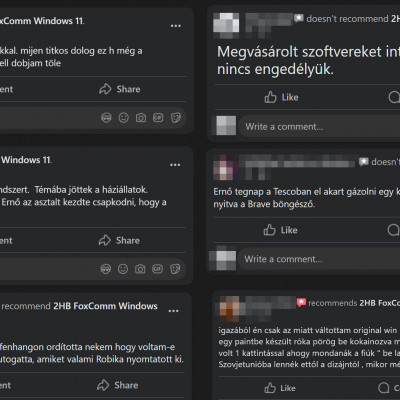This screenshot has width=400, height=400.
Task: Click own avatar beside comment box under 'Megvásárolt' review
Action: coord(226,126)
